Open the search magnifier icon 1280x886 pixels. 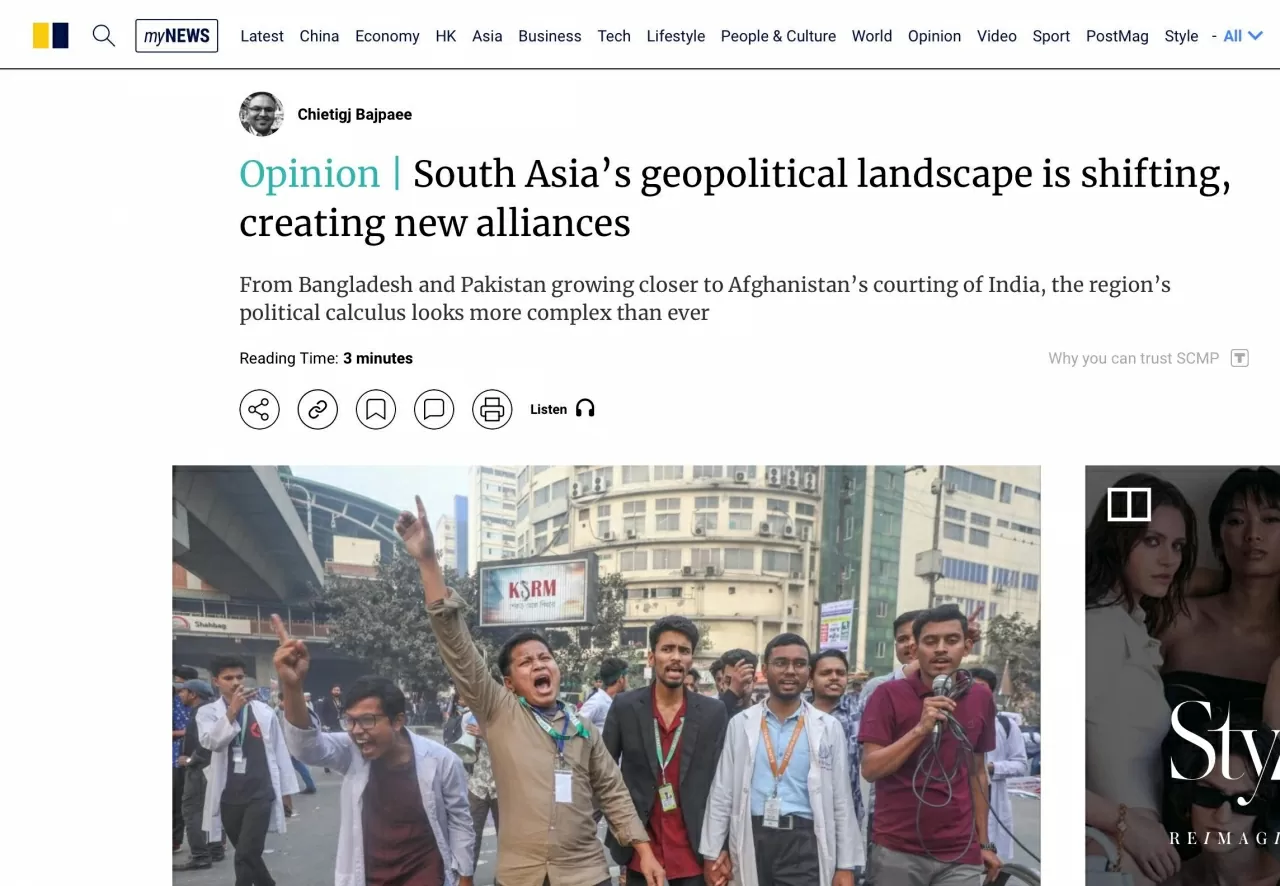coord(103,36)
